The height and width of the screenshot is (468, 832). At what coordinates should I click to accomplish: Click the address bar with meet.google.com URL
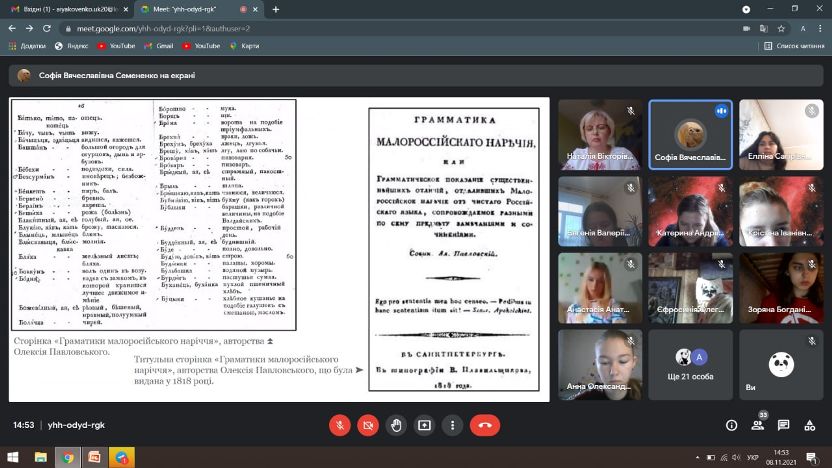tap(300, 28)
